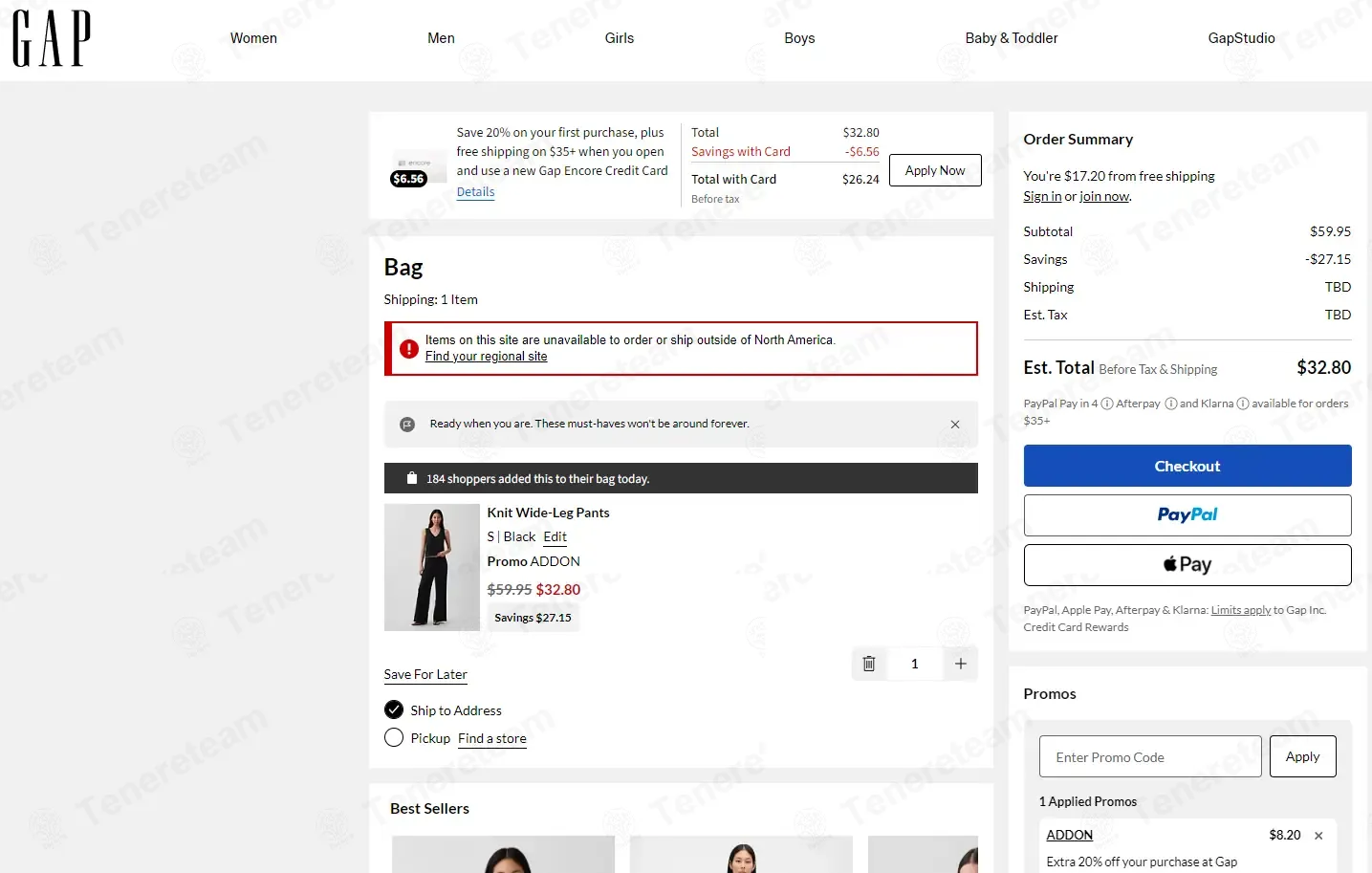Remove the ADDON applied promo

click(1318, 836)
